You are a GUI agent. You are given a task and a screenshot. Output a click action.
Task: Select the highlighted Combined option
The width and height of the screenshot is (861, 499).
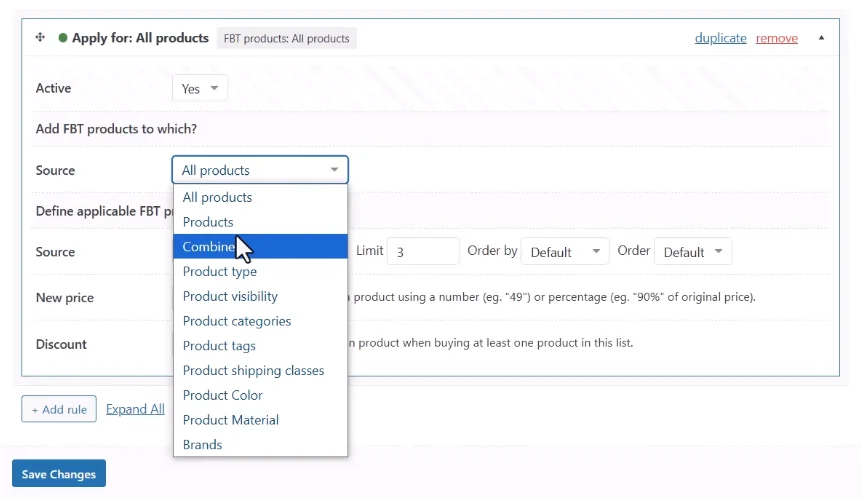(209, 247)
